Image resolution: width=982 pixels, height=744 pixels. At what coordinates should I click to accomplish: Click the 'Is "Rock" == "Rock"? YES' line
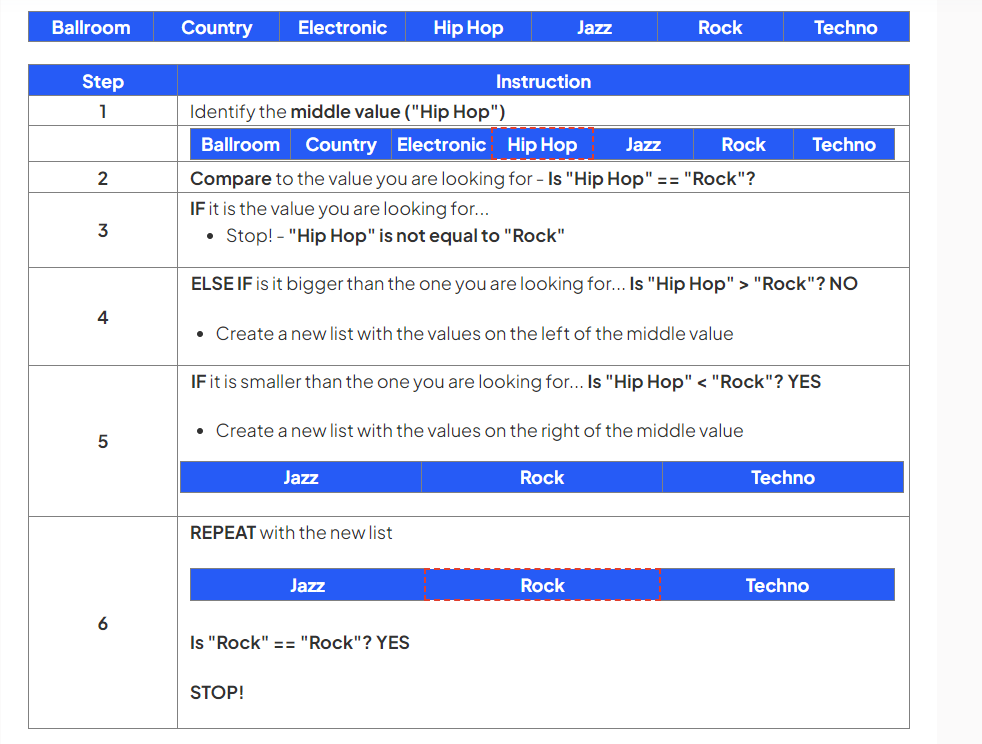(x=299, y=643)
